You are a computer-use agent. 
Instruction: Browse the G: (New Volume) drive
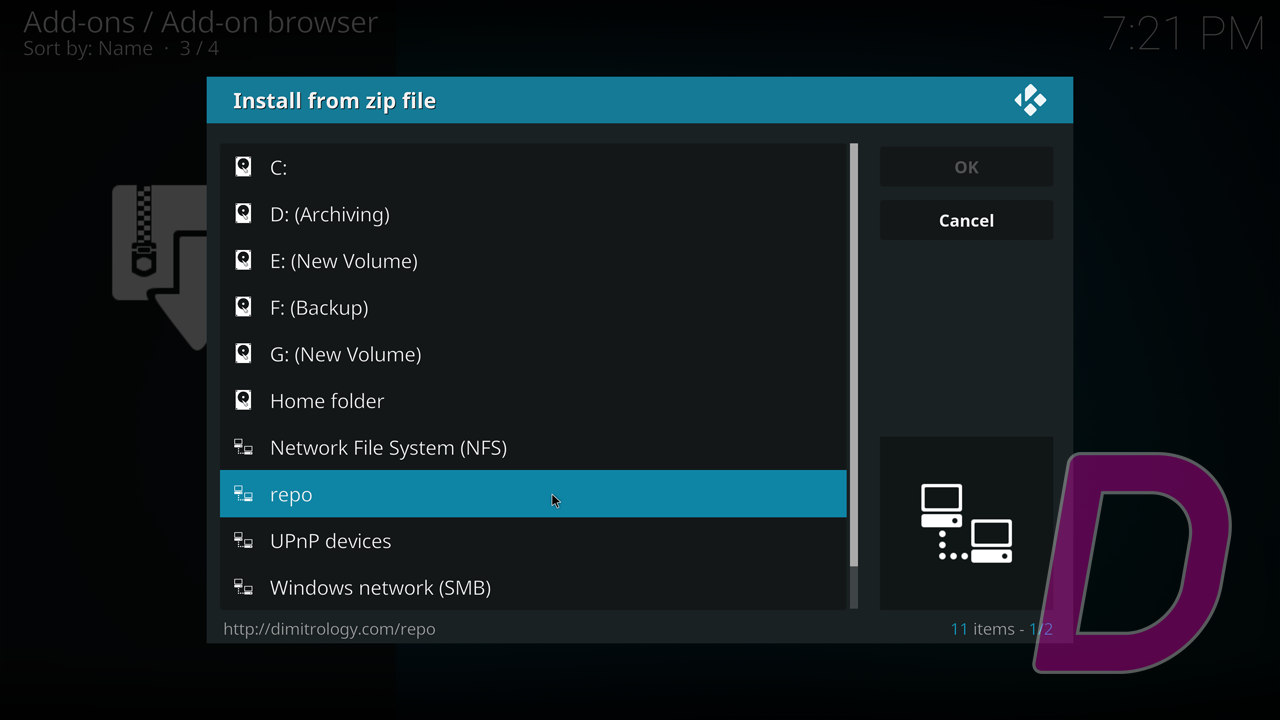(x=533, y=354)
